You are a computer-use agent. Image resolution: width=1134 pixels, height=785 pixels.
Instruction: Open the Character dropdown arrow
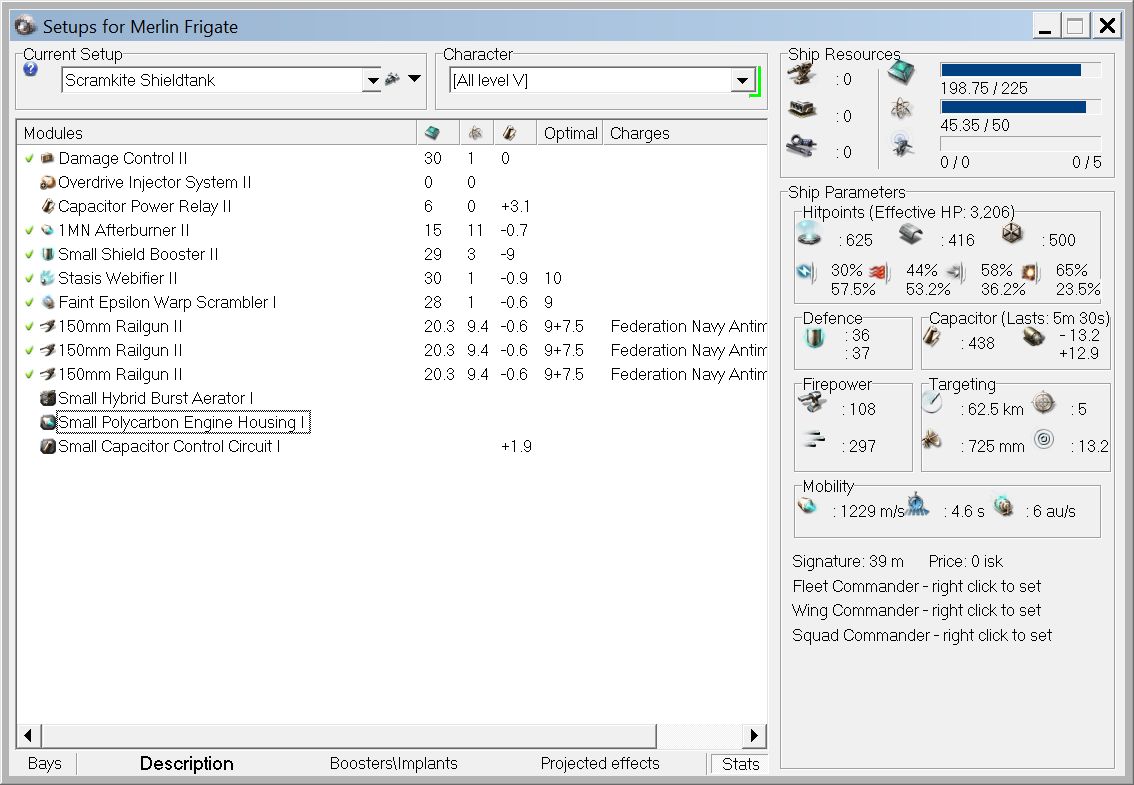tap(742, 80)
